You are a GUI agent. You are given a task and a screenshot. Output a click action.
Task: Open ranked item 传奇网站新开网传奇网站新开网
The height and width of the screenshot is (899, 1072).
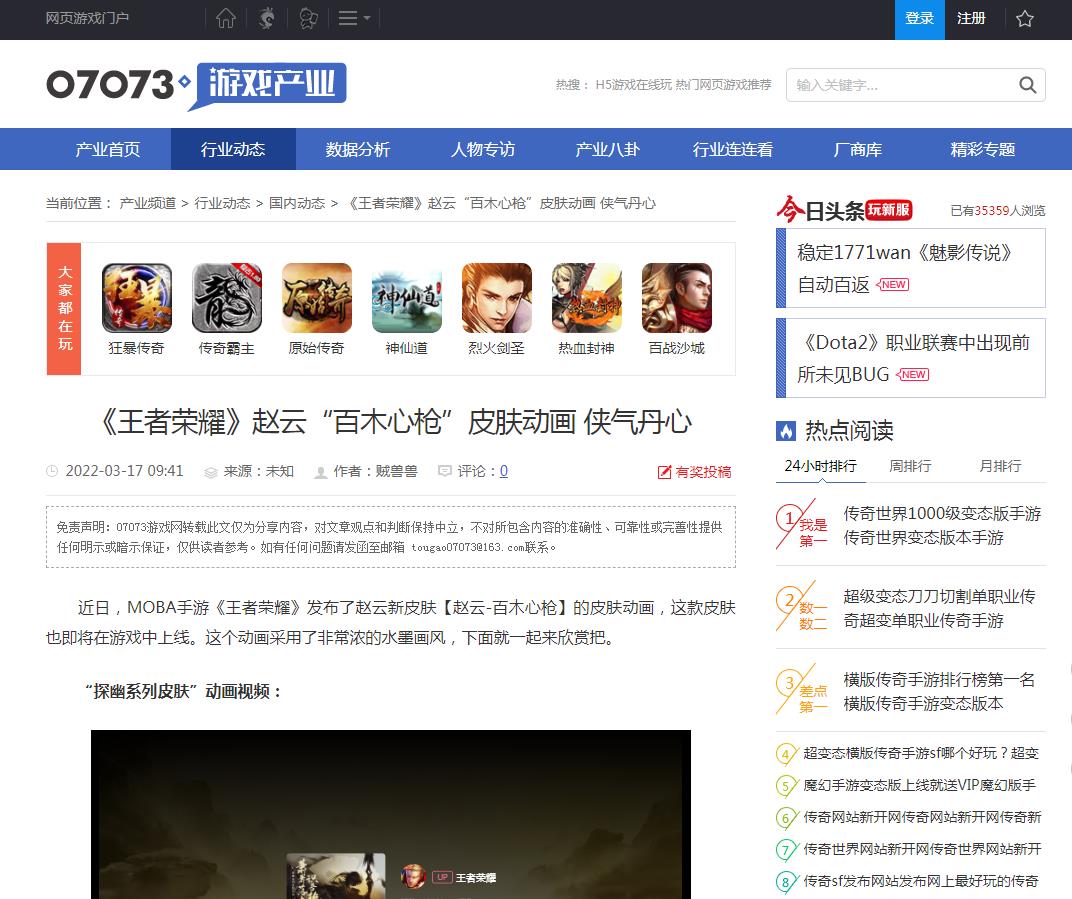click(x=922, y=817)
